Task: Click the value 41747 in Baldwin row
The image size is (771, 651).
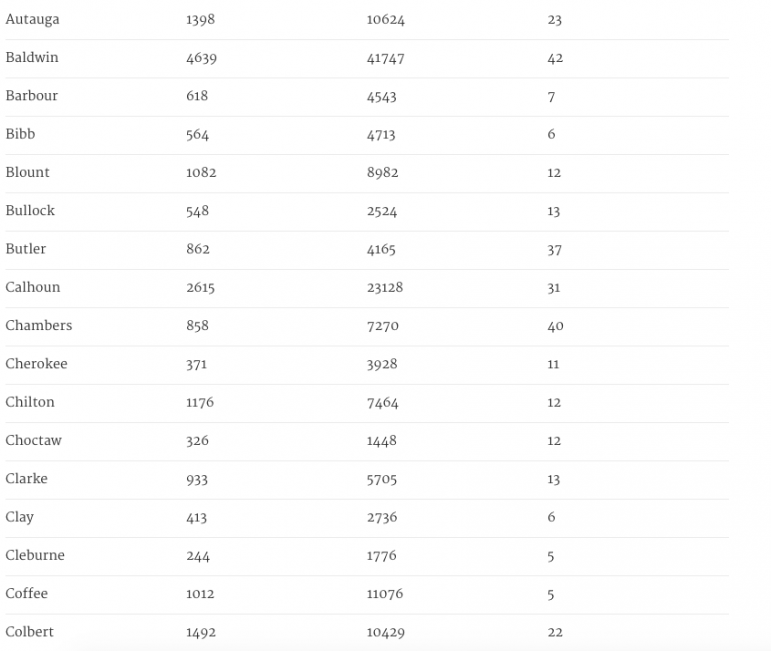Action: click(x=385, y=59)
